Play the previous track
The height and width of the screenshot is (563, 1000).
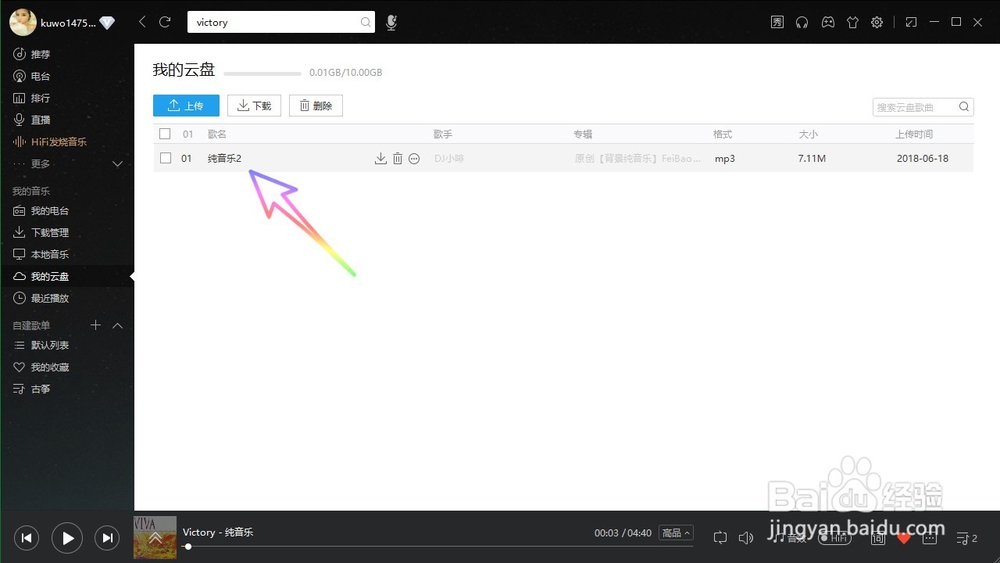pyautogui.click(x=26, y=538)
